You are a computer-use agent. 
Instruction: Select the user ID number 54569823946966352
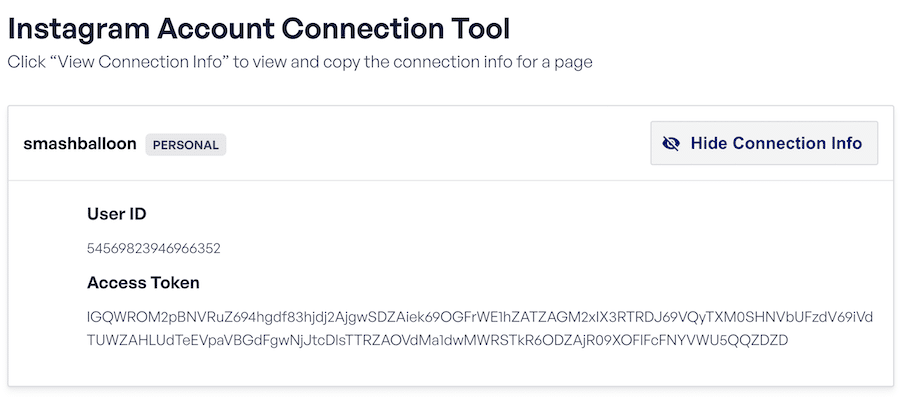point(154,249)
